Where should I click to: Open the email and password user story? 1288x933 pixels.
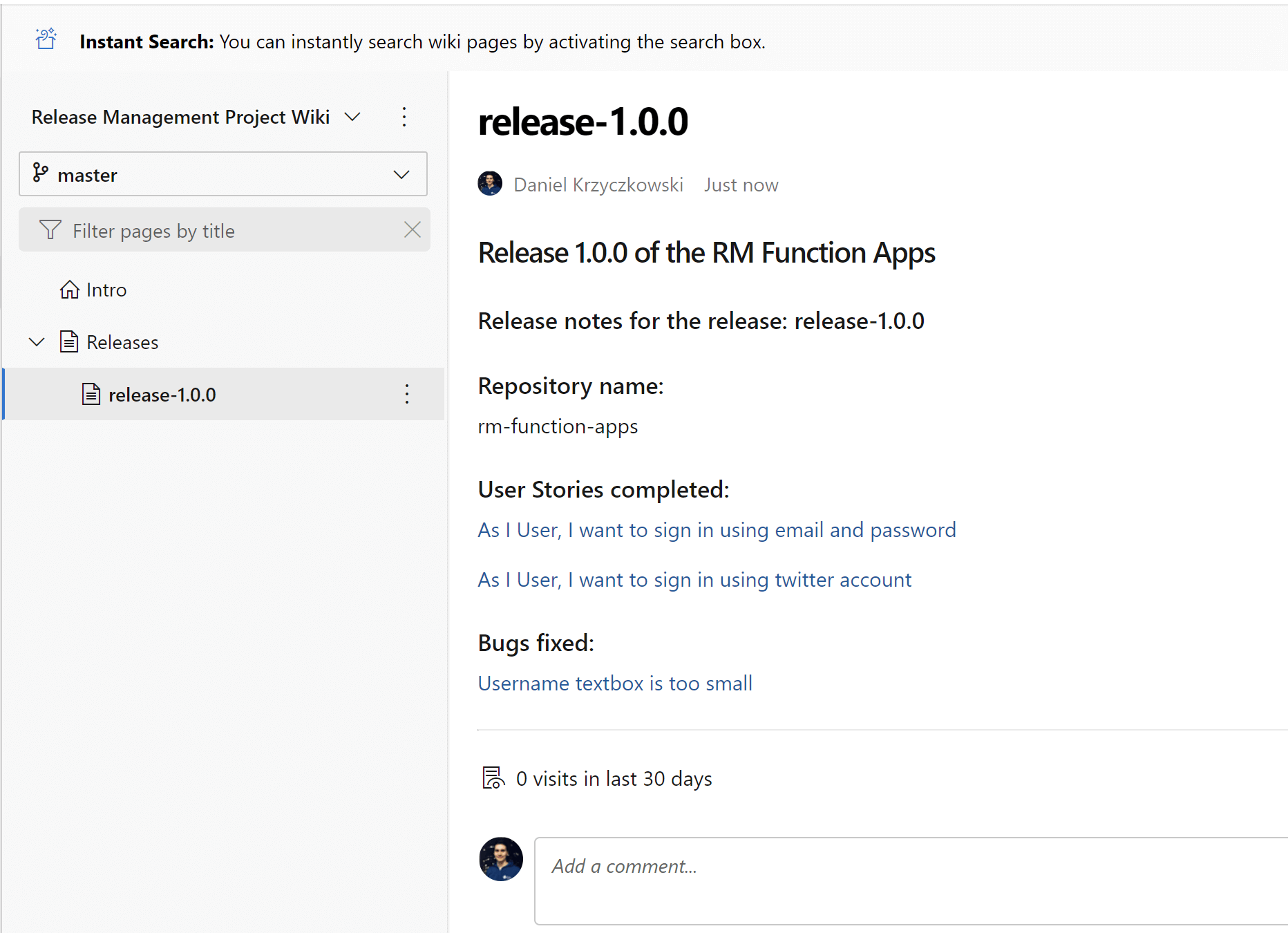point(717,530)
